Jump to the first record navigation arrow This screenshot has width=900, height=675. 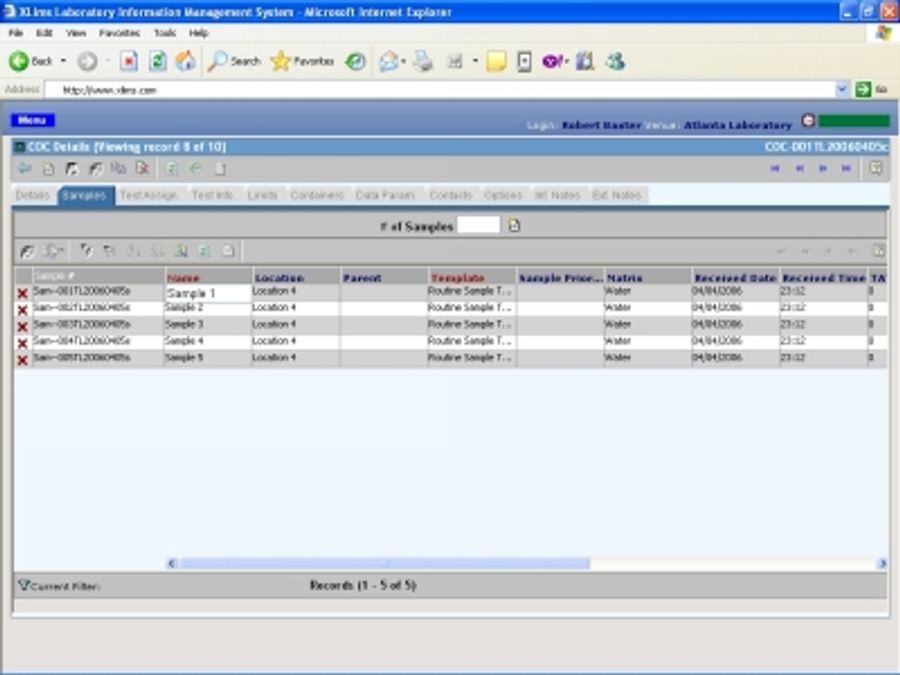point(775,168)
